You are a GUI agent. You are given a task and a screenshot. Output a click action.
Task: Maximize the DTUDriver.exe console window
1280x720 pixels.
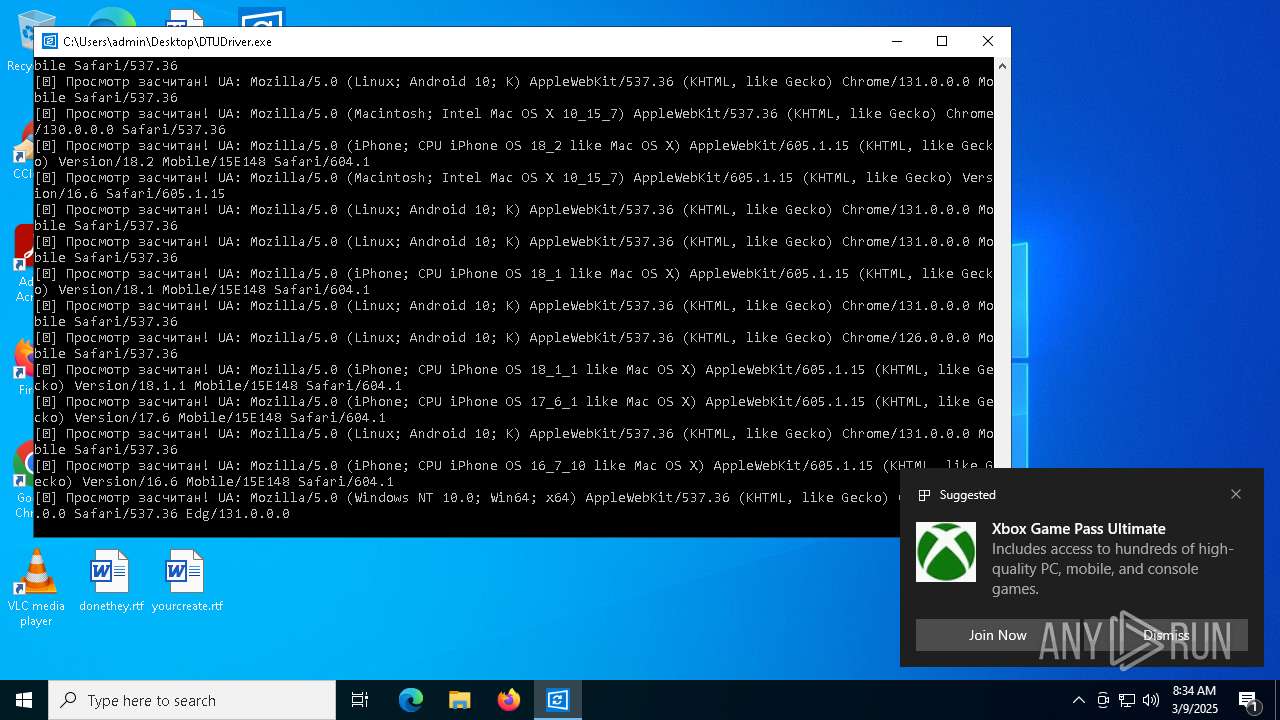coord(942,41)
